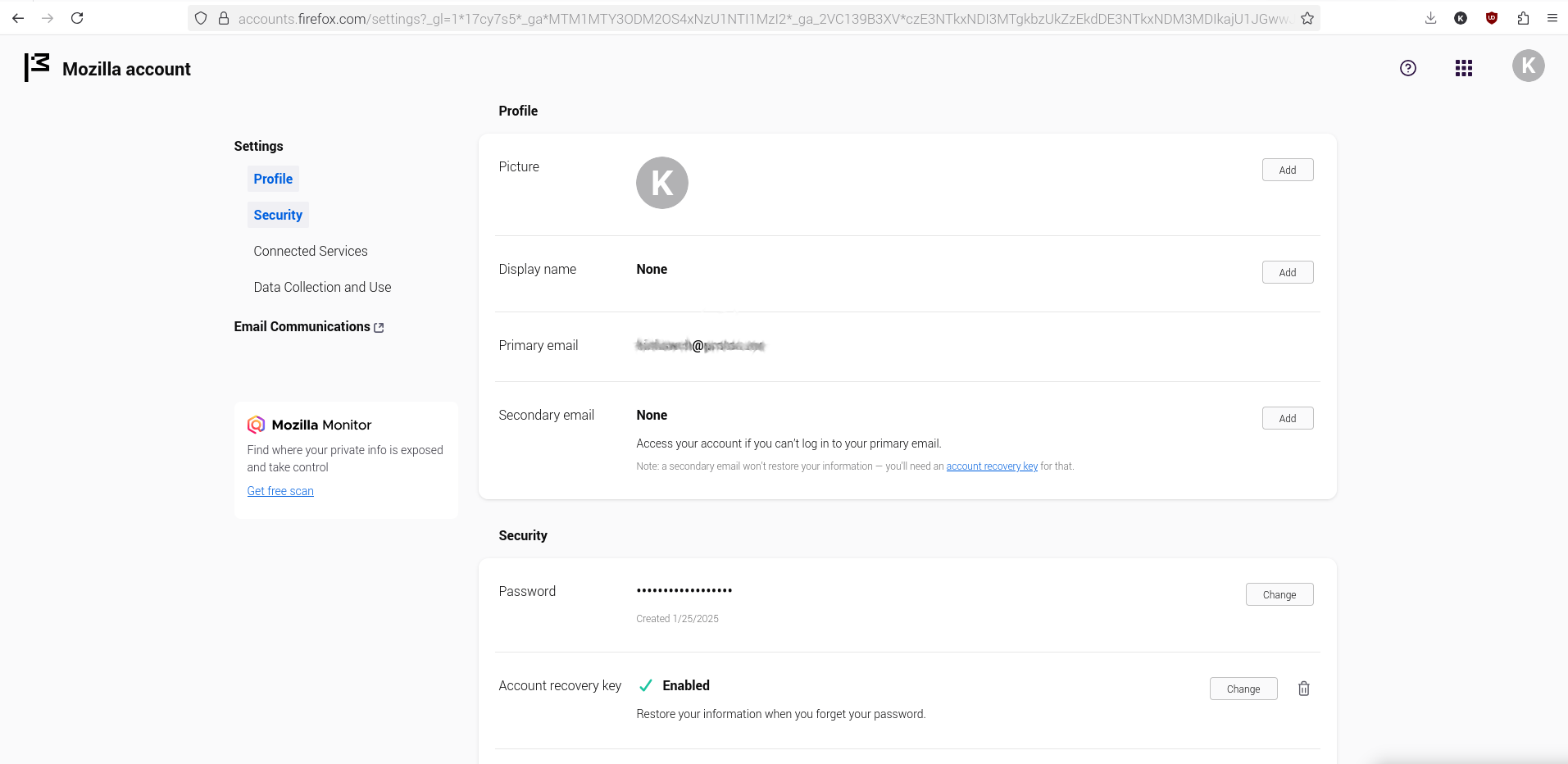Select Connected Services in the sidebar
The width and height of the screenshot is (1568, 764).
pyautogui.click(x=311, y=251)
